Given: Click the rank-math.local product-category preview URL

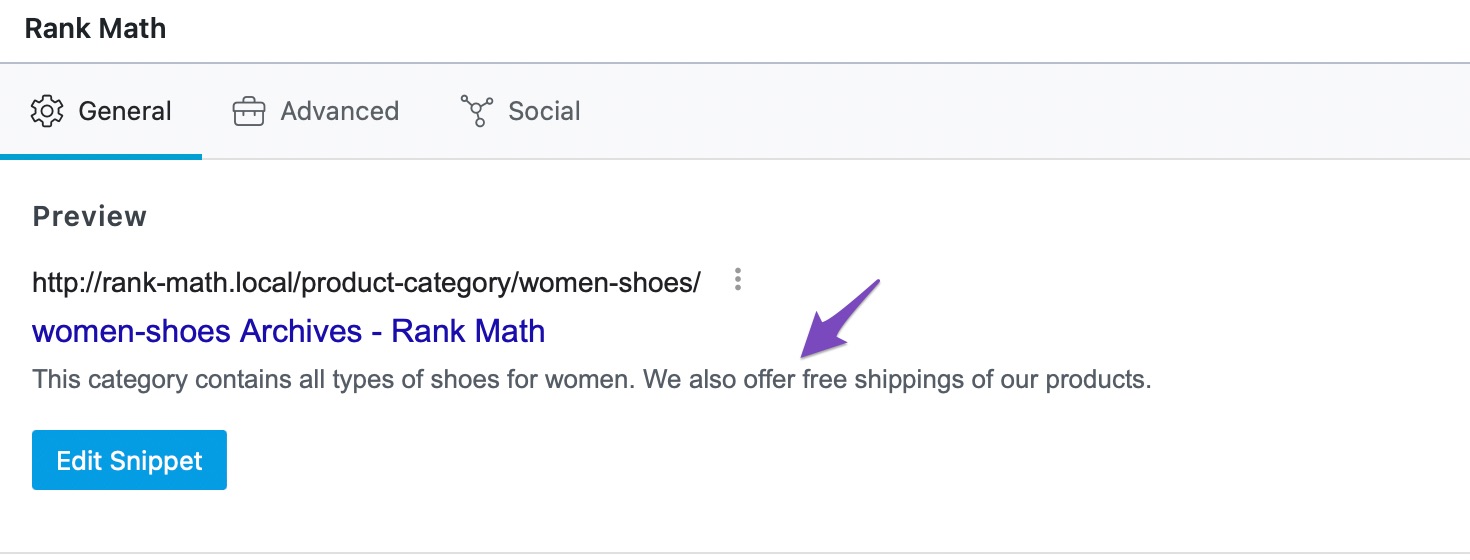Looking at the screenshot, I should (x=366, y=282).
